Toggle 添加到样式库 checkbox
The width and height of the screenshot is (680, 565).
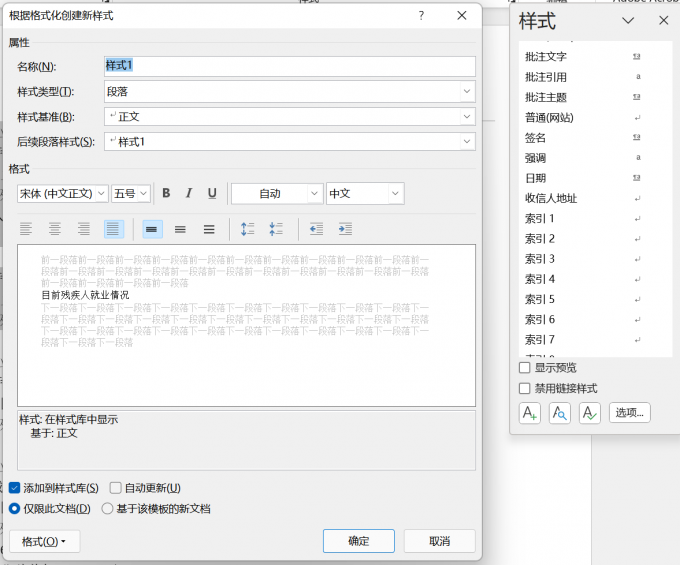tap(14, 488)
